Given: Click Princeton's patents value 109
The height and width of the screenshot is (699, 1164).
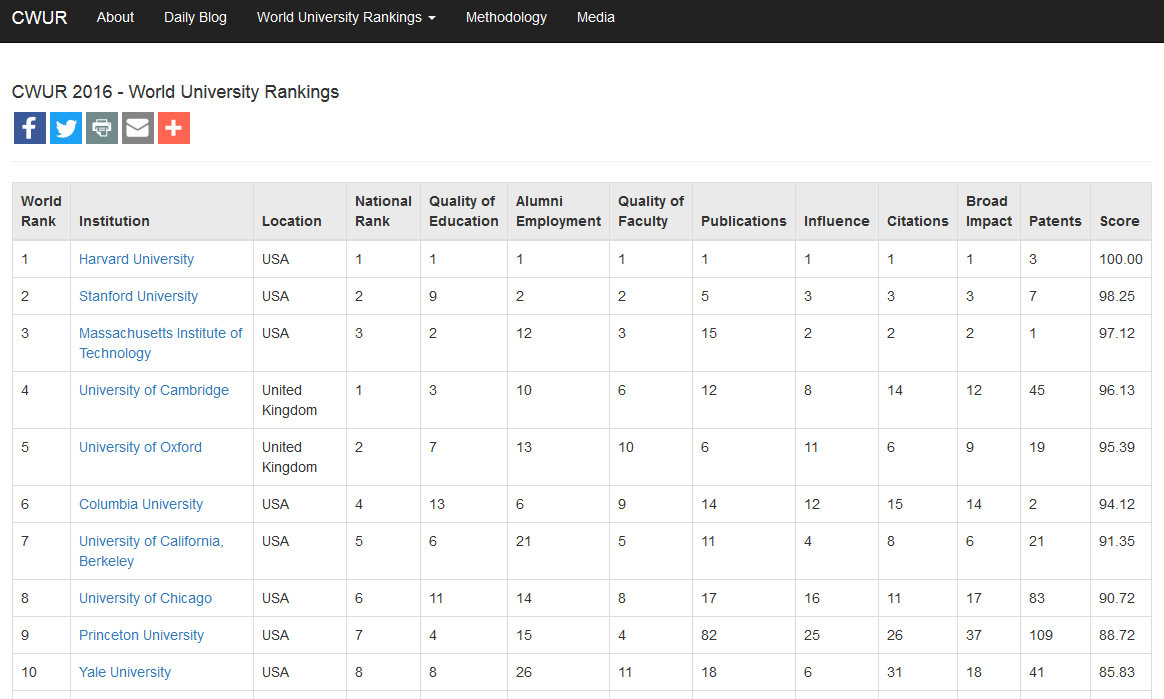Looking at the screenshot, I should click(1041, 635).
